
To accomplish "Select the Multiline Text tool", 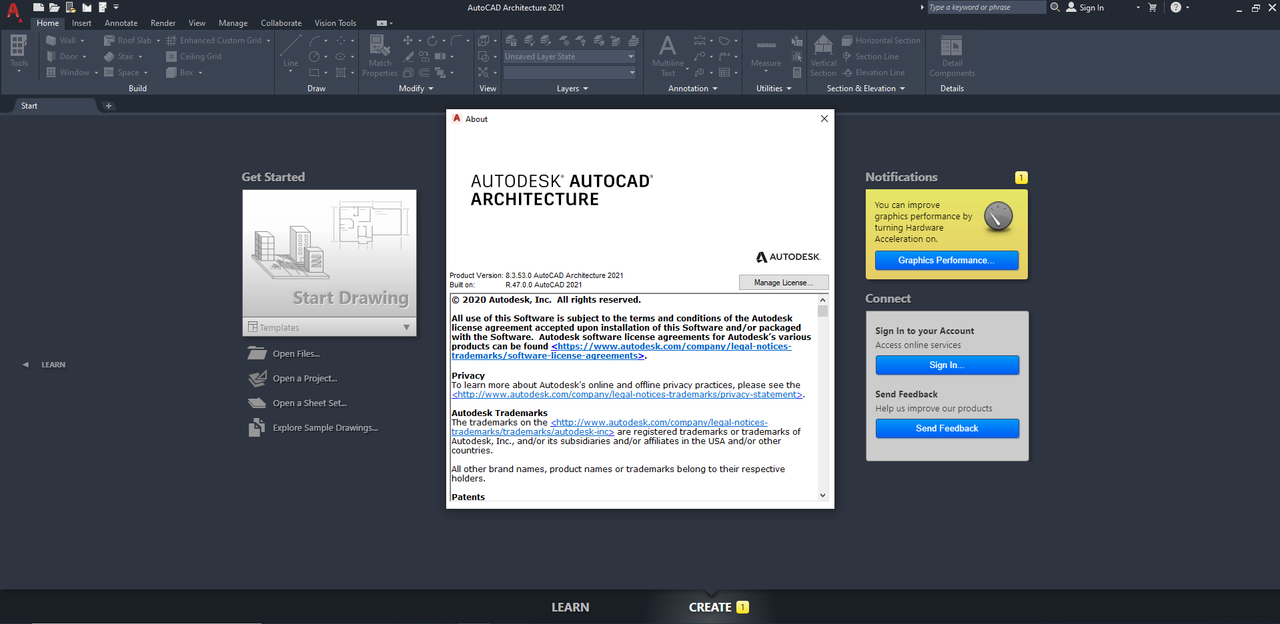I will pos(667,55).
